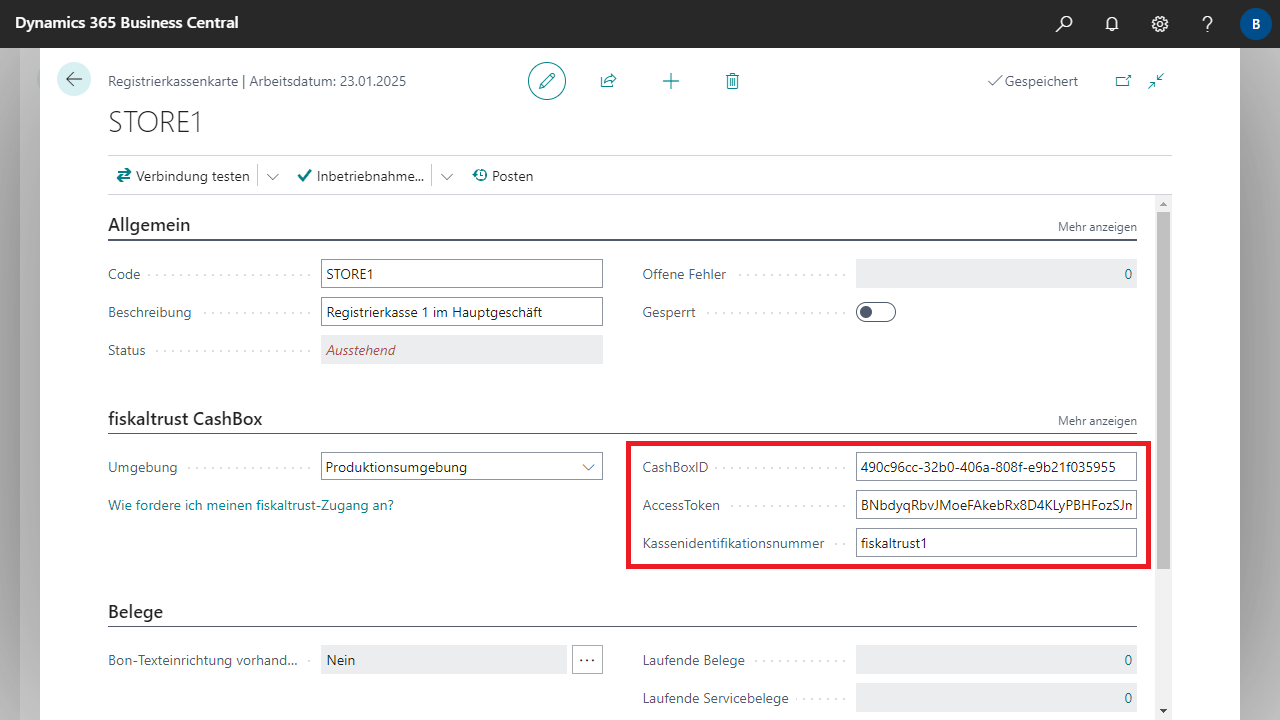Click ellipsis button beside Bon-Texteinrichtung
This screenshot has height=720, width=1280.
coord(587,659)
